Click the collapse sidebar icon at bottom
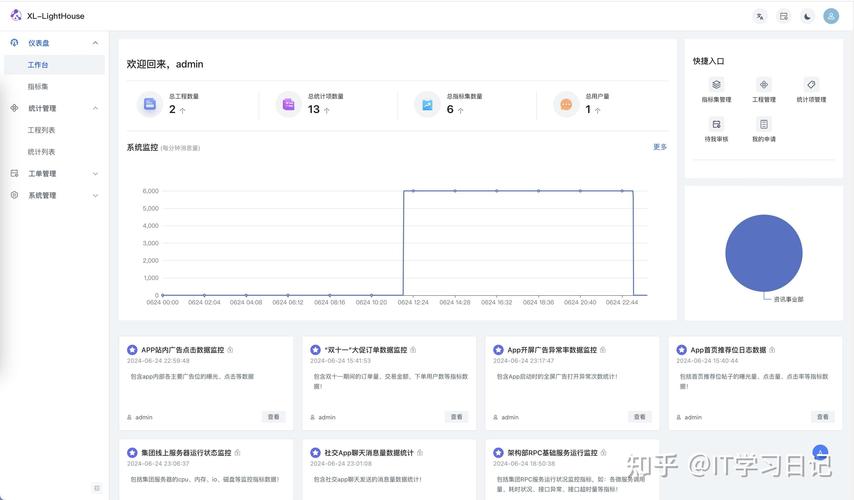 click(97, 487)
